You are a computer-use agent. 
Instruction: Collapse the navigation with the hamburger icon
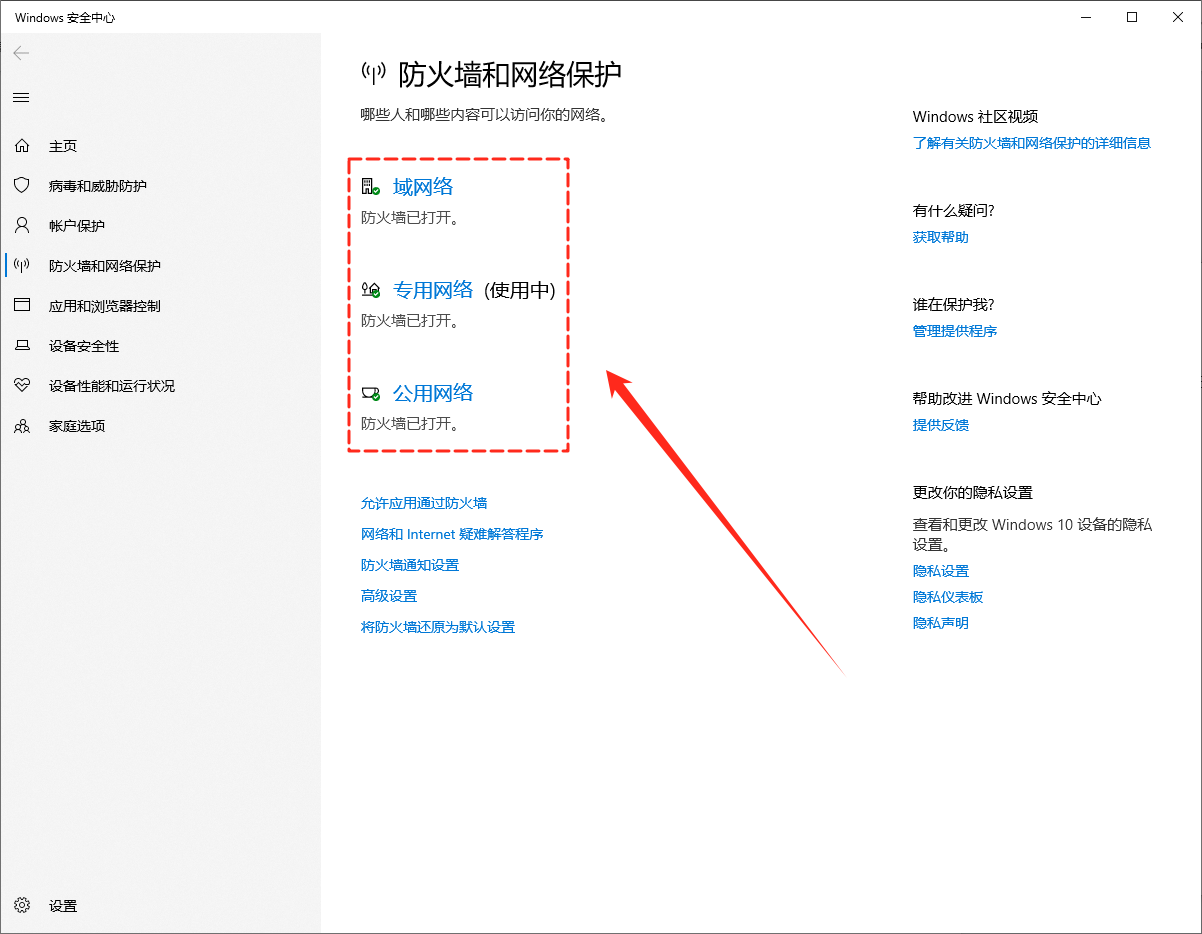pyautogui.click(x=20, y=97)
